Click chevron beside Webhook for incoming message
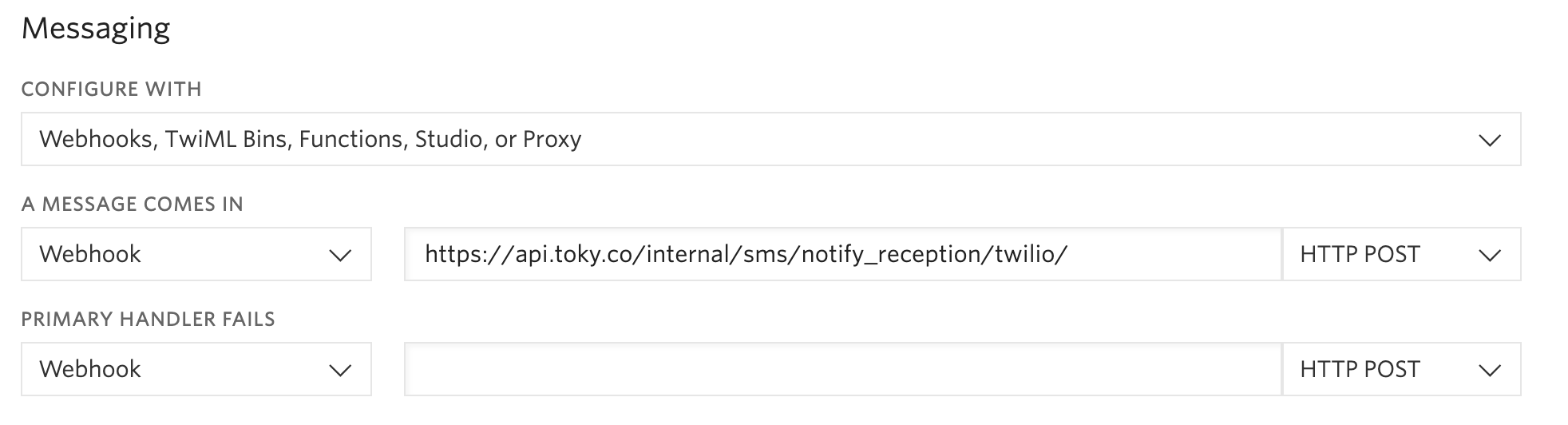 [x=340, y=256]
